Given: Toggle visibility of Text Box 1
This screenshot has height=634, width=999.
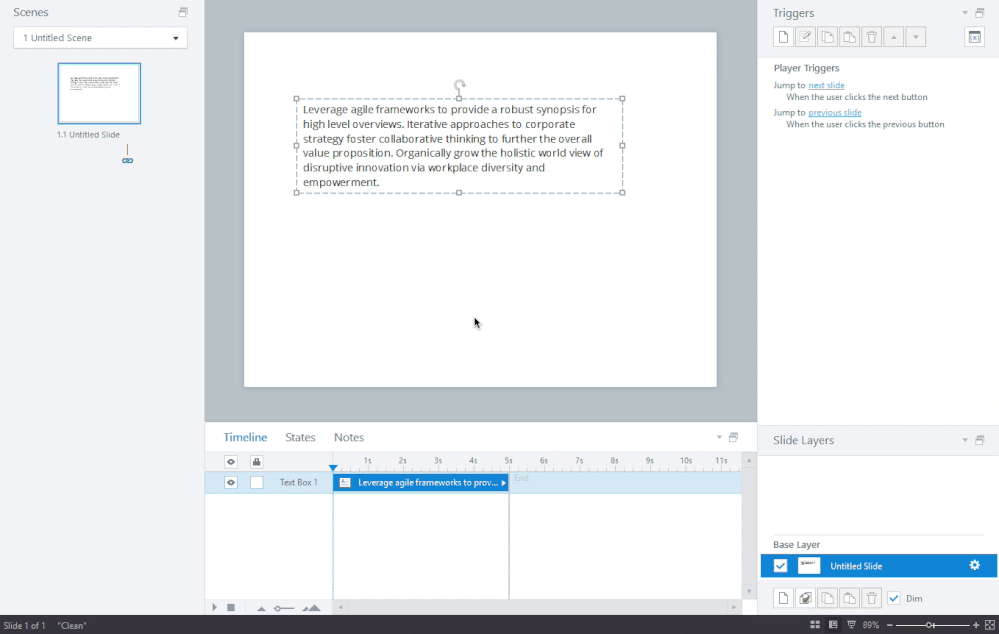Looking at the screenshot, I should [230, 482].
